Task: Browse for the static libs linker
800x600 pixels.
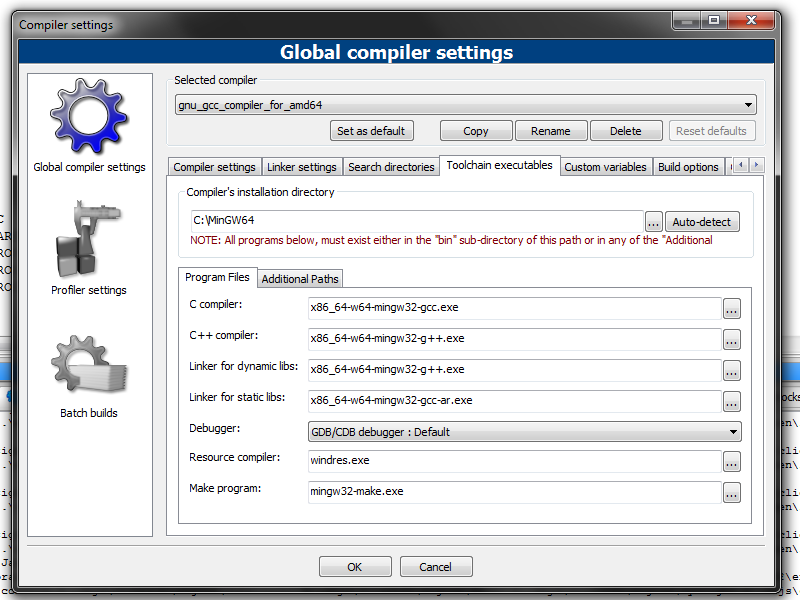Action: pos(731,402)
